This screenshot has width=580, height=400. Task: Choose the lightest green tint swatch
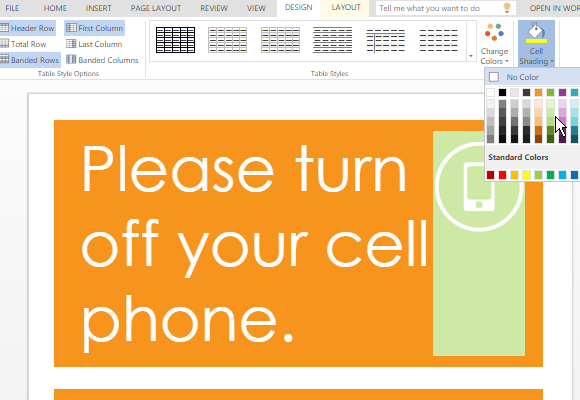coord(550,104)
